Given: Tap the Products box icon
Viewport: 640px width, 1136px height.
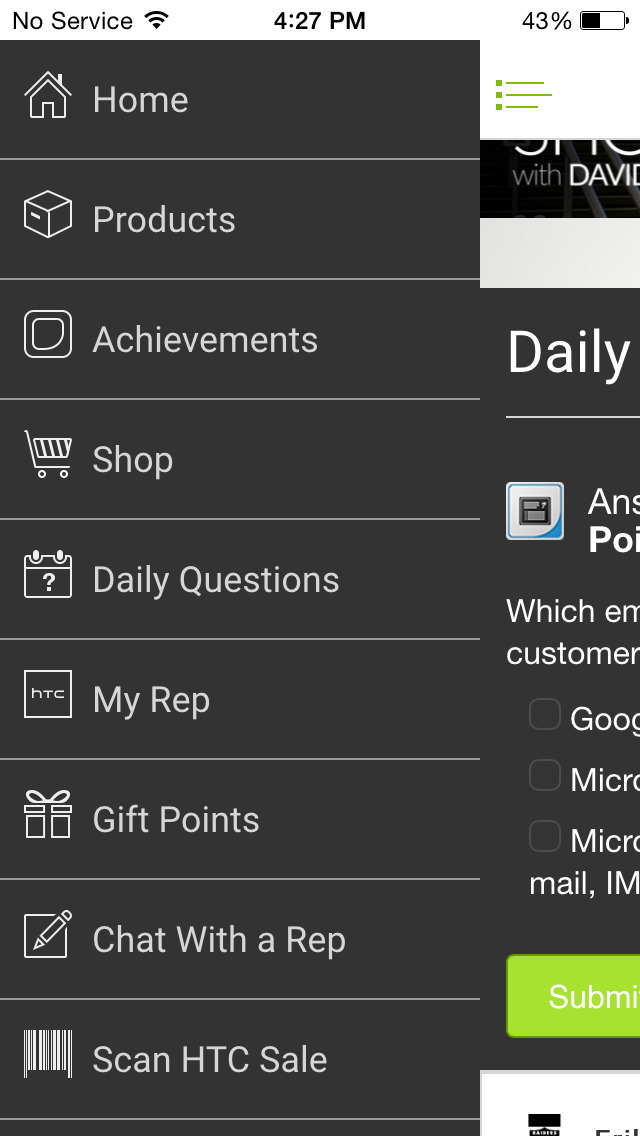Looking at the screenshot, I should pos(48,215).
